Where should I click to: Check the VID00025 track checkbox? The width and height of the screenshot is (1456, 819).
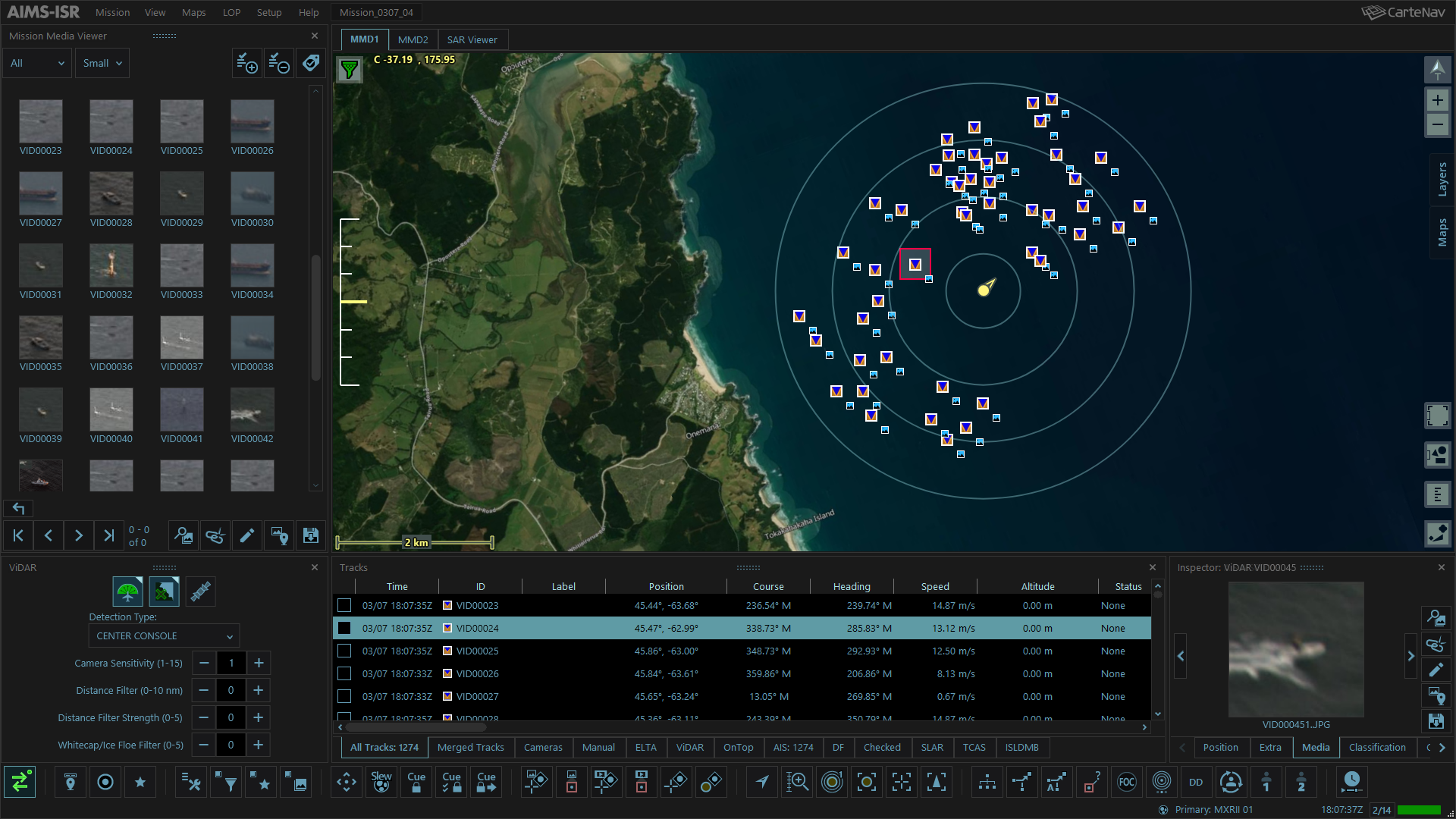[344, 651]
